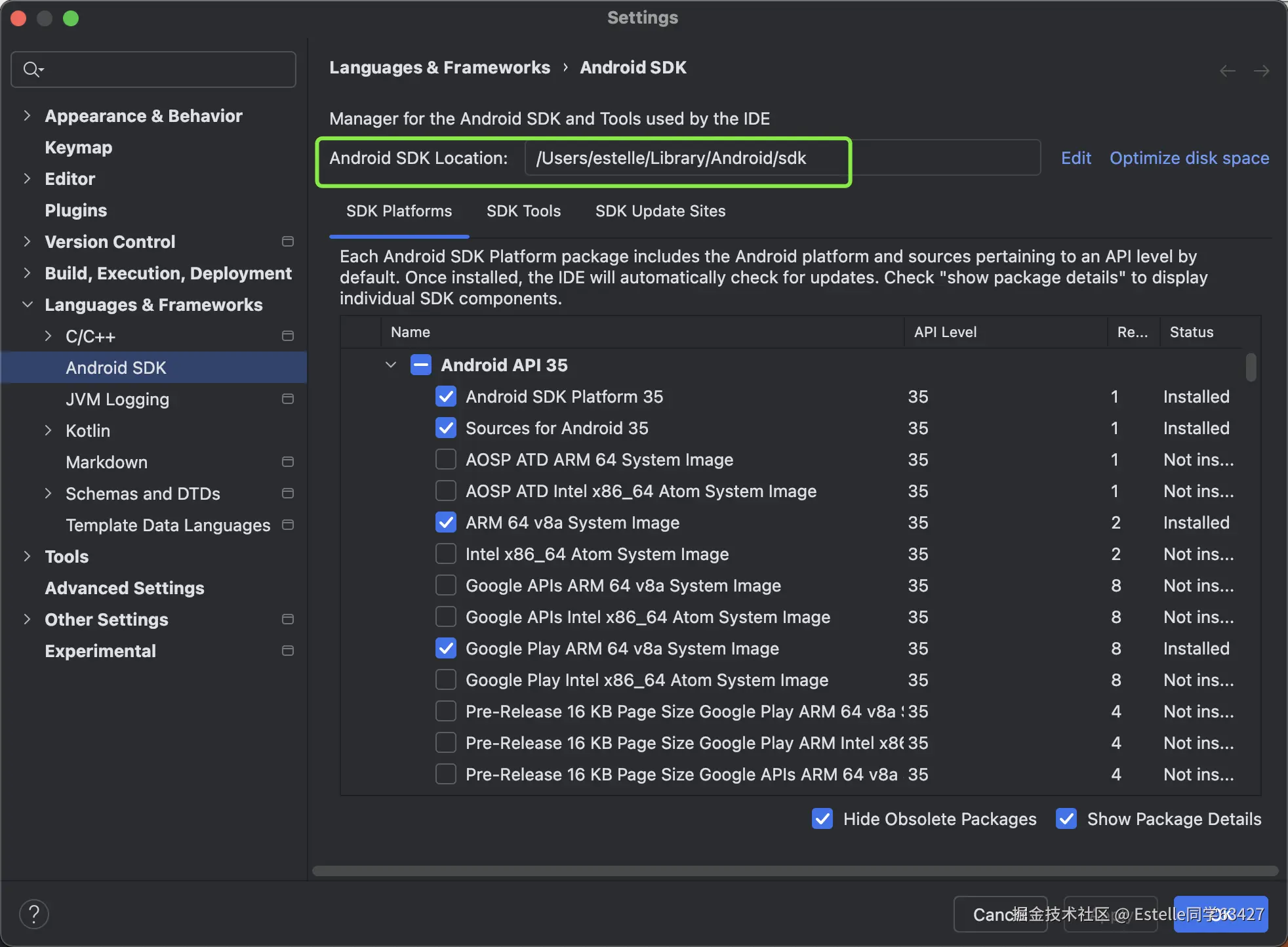Click project-level icon beside Version Control

pos(287,241)
